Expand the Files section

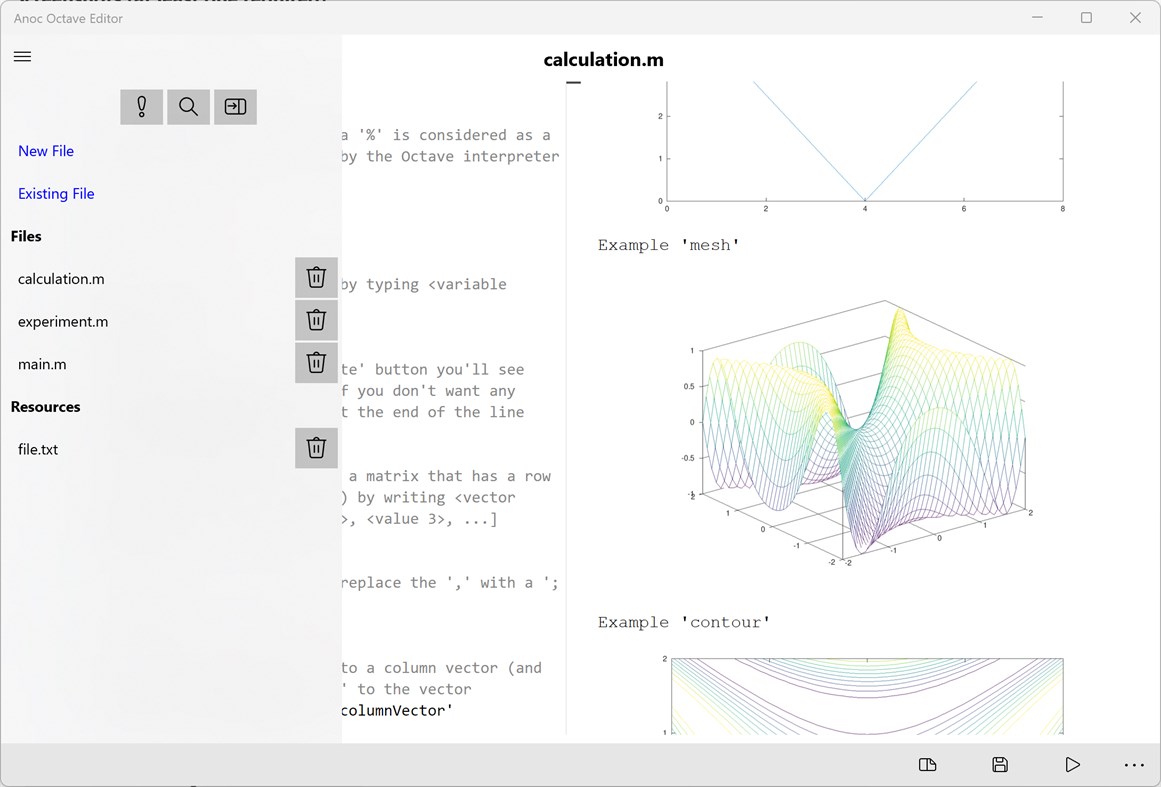click(x=26, y=236)
